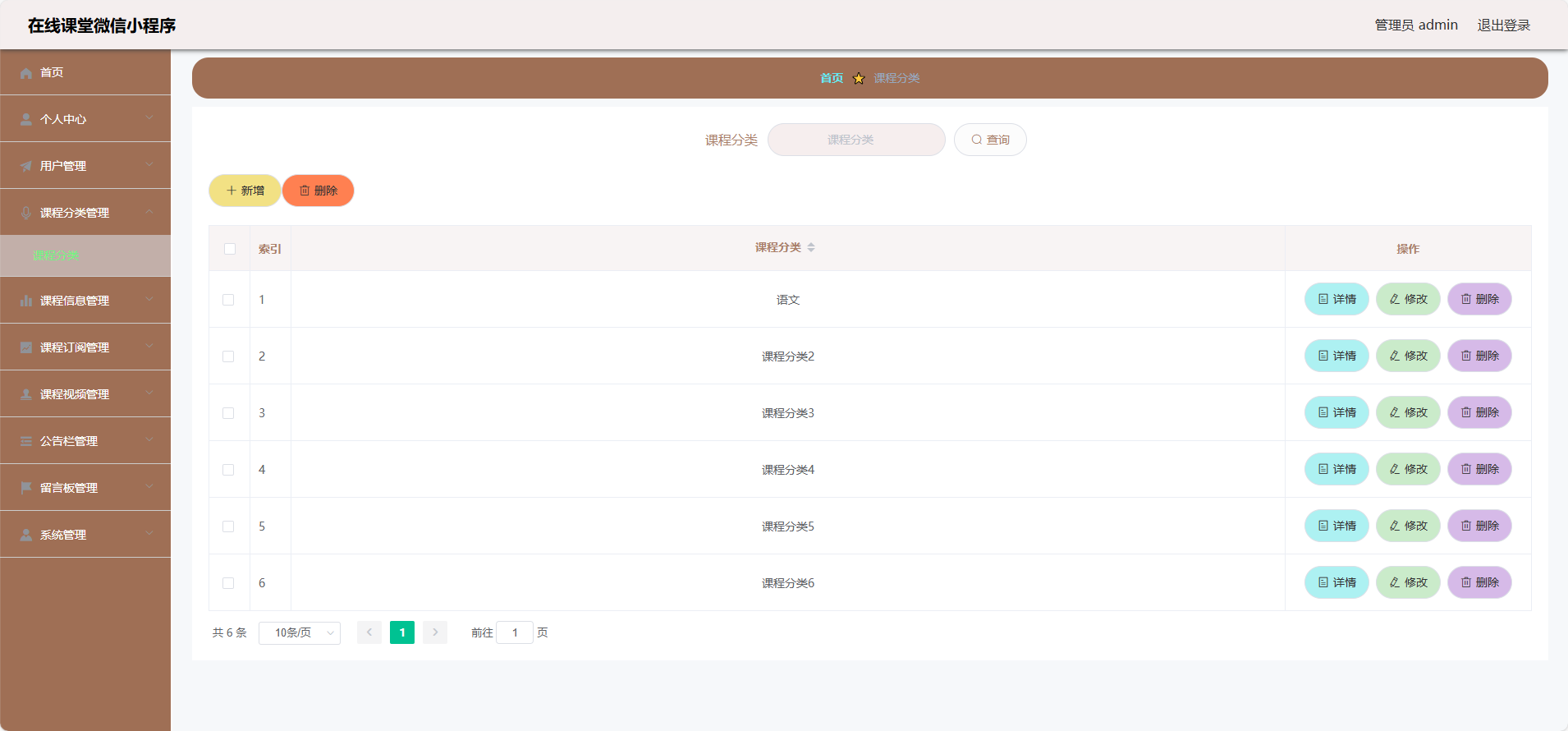Click the 前往 page number input
1568x731 pixels.
(x=515, y=632)
